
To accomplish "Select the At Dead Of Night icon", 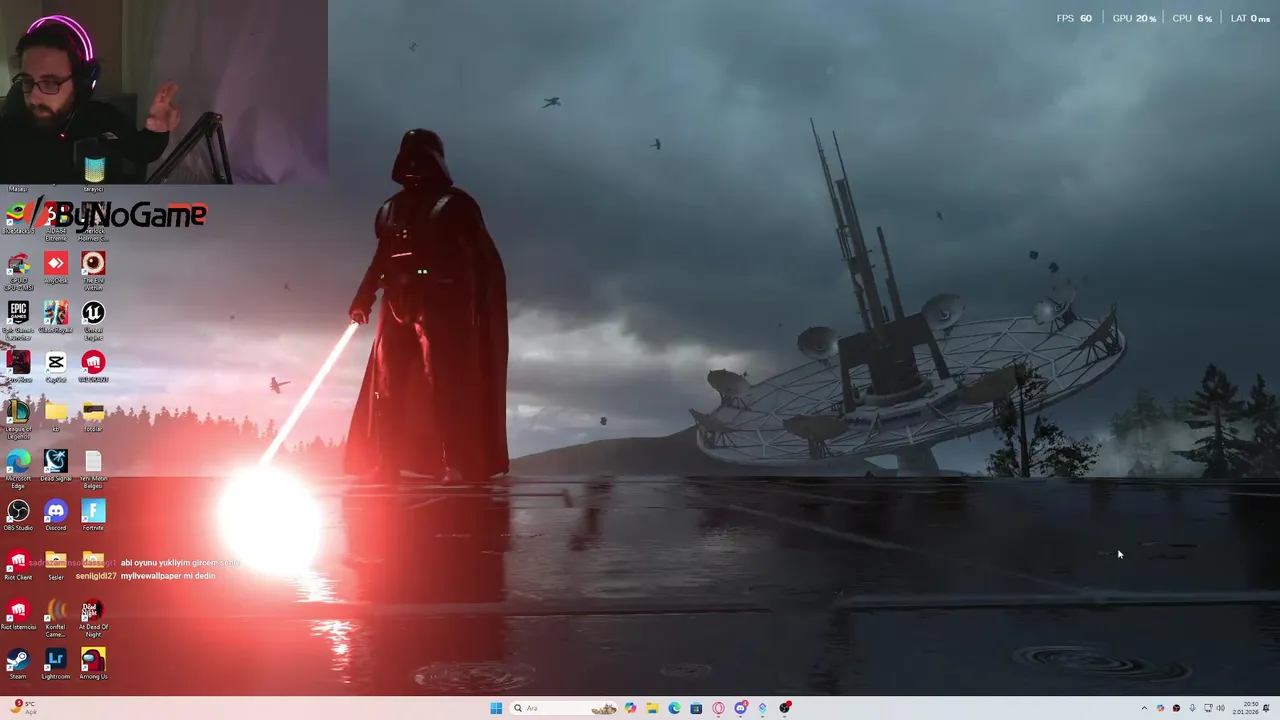I will click(93, 617).
